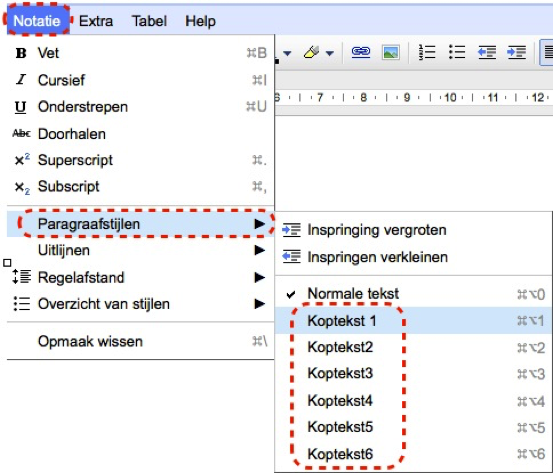Open the highlight color dropdown arrow
This screenshot has width=553, height=473.
tap(329, 53)
